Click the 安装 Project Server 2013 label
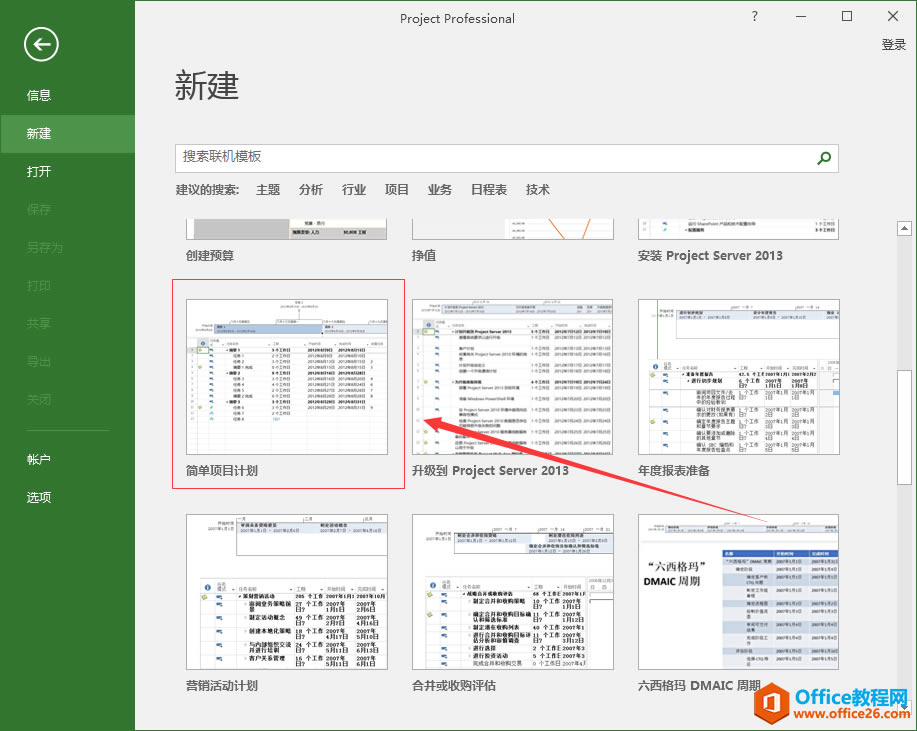917x731 pixels. (710, 256)
